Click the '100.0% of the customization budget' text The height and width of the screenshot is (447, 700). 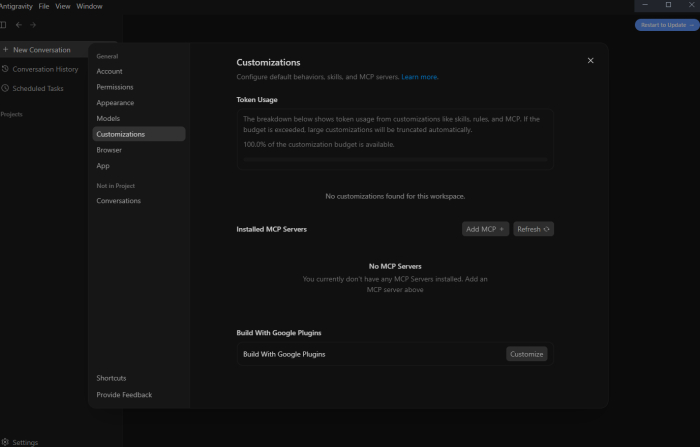[x=319, y=144]
